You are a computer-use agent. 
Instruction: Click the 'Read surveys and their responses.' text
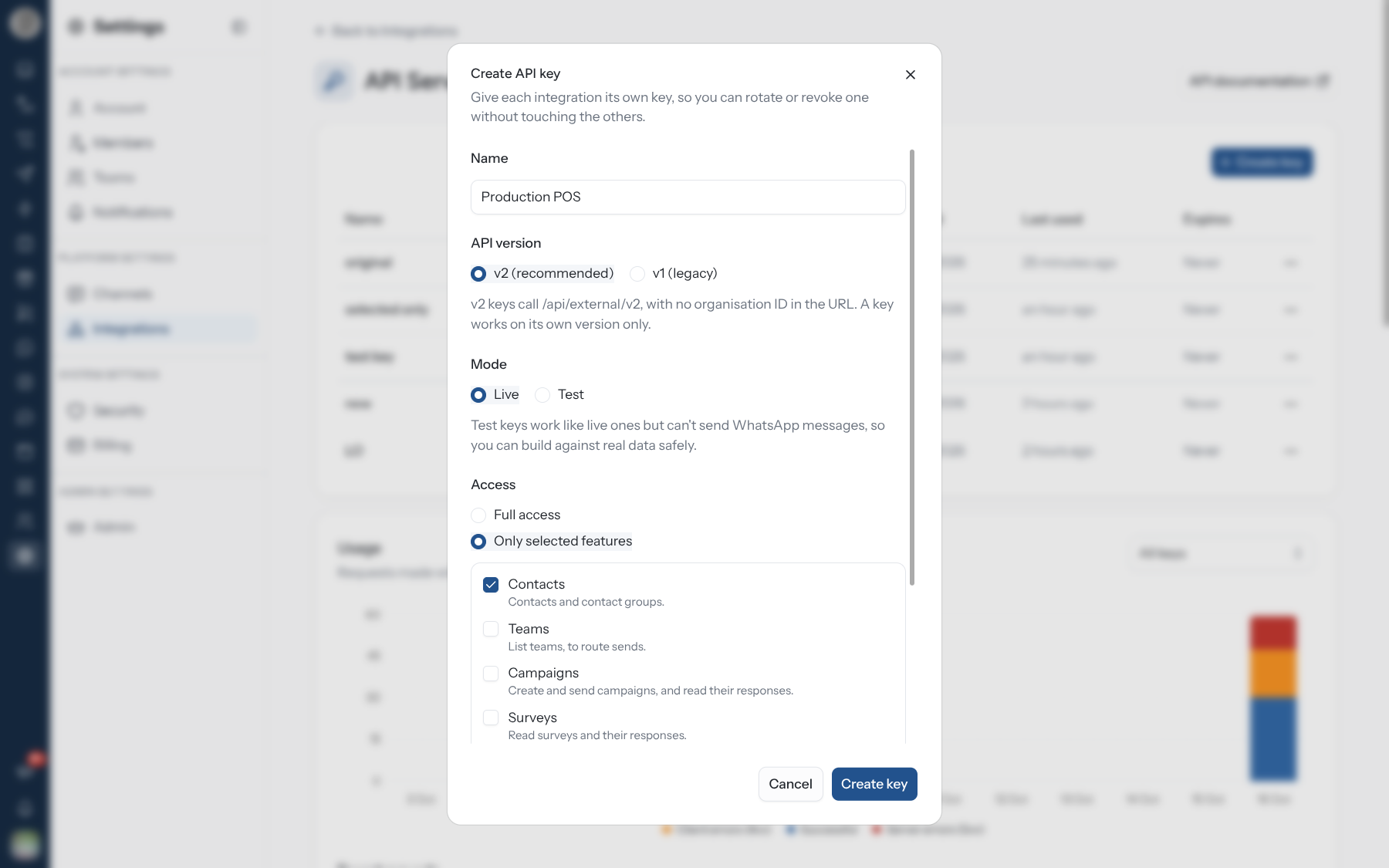(x=597, y=735)
